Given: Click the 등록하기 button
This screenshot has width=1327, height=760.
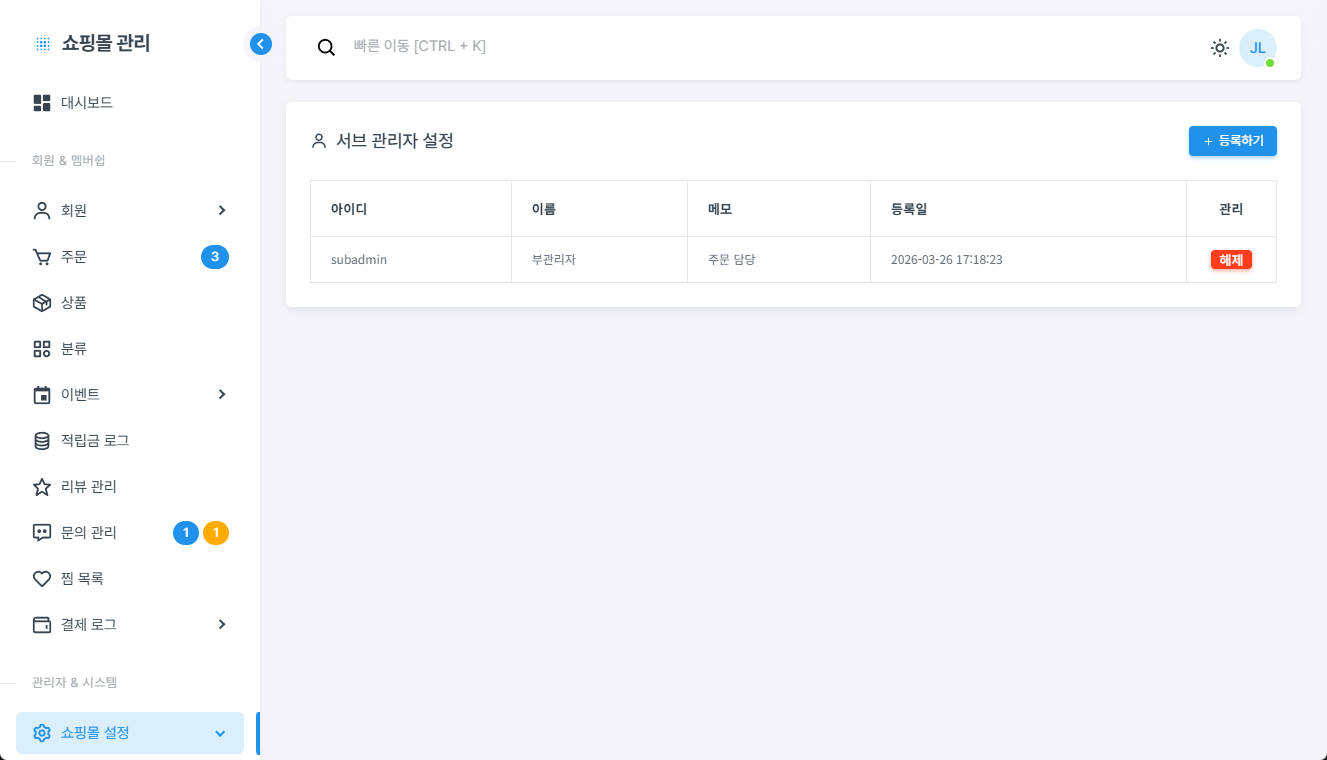Looking at the screenshot, I should click(1232, 141).
